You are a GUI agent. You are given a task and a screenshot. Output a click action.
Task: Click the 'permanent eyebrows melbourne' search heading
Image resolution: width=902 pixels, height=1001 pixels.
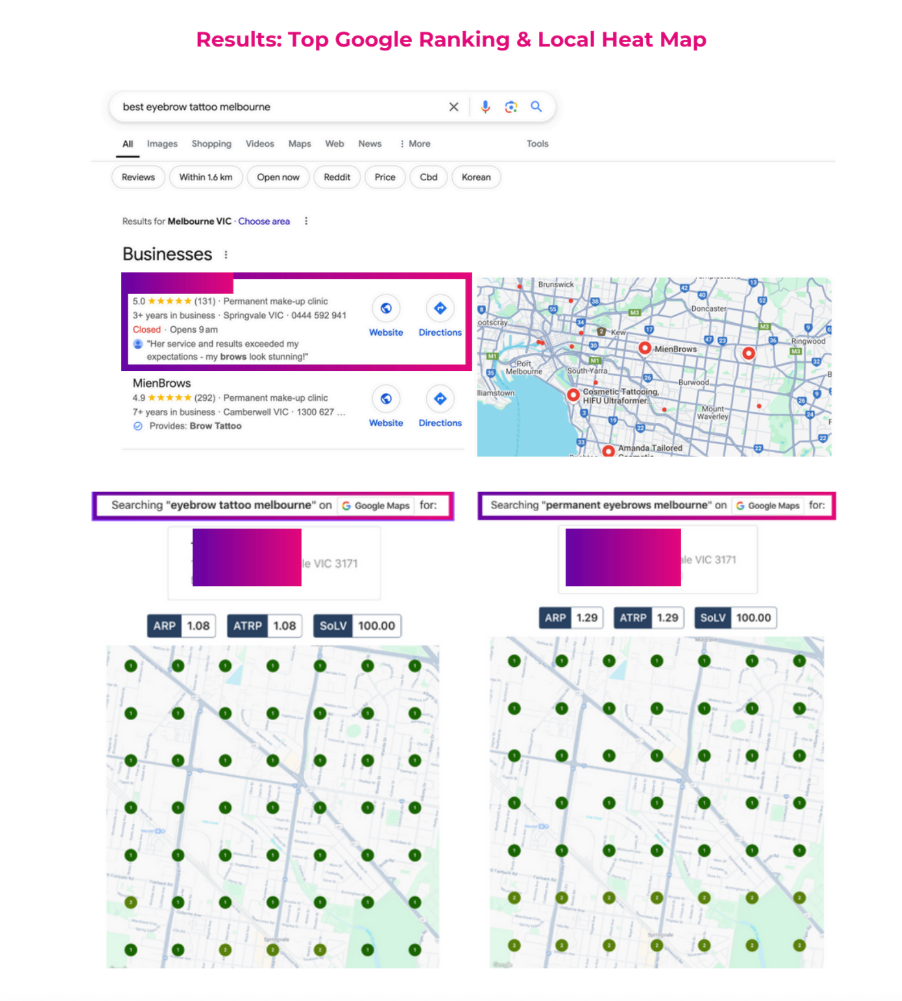tap(656, 506)
